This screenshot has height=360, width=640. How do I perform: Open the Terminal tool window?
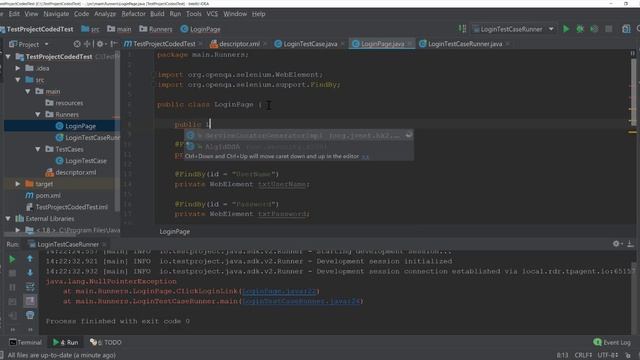click(x=25, y=342)
